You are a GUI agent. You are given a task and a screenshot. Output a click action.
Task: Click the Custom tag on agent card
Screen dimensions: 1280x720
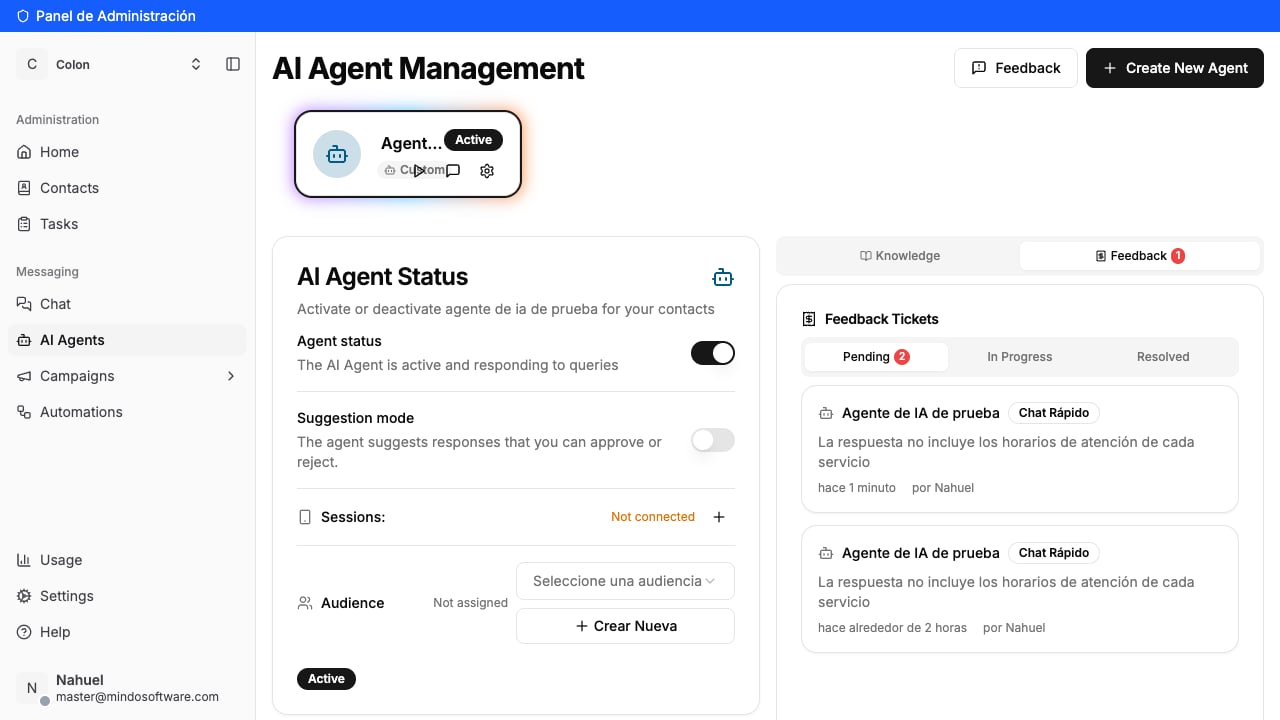click(412, 170)
